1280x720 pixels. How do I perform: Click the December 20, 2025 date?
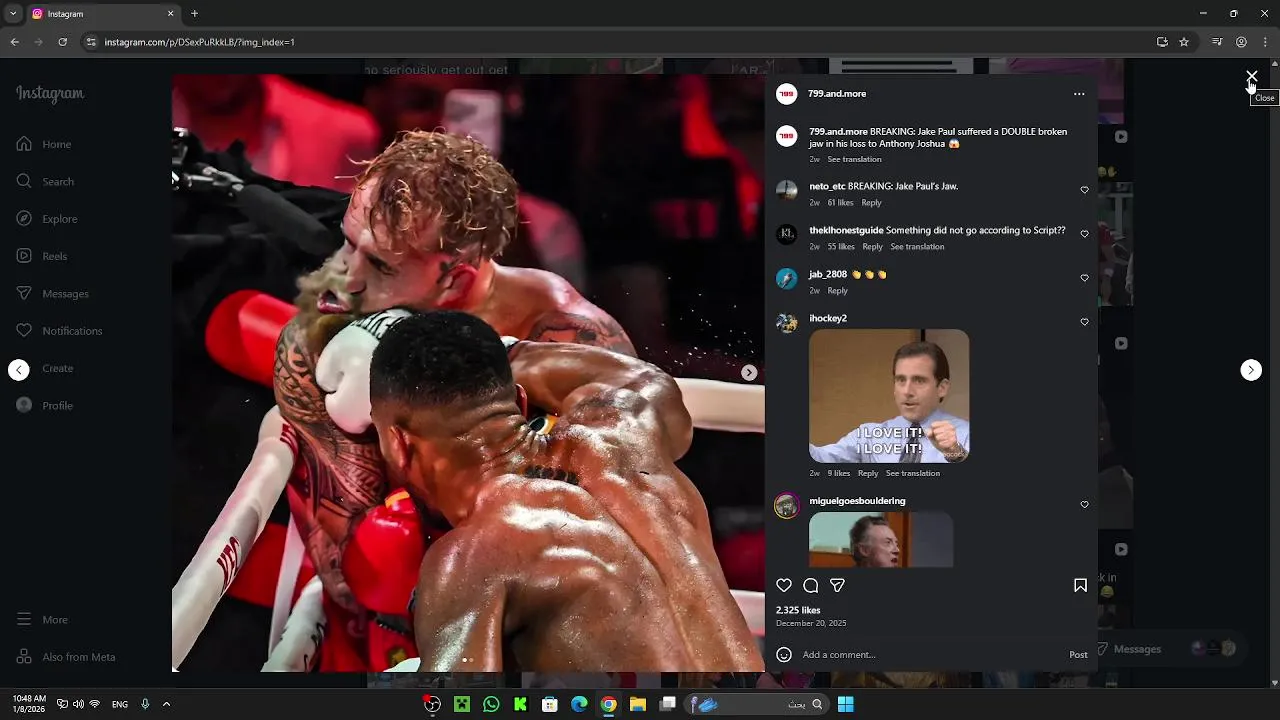click(x=811, y=623)
